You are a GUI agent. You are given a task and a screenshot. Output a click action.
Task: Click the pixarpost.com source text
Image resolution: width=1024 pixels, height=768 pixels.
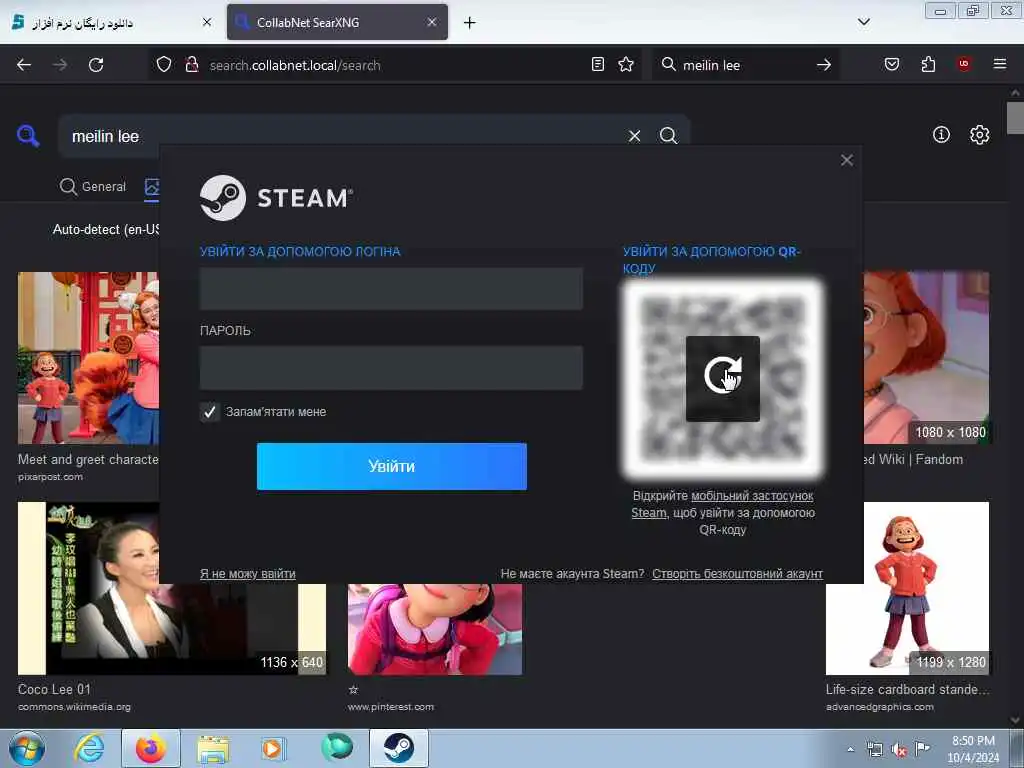50,477
